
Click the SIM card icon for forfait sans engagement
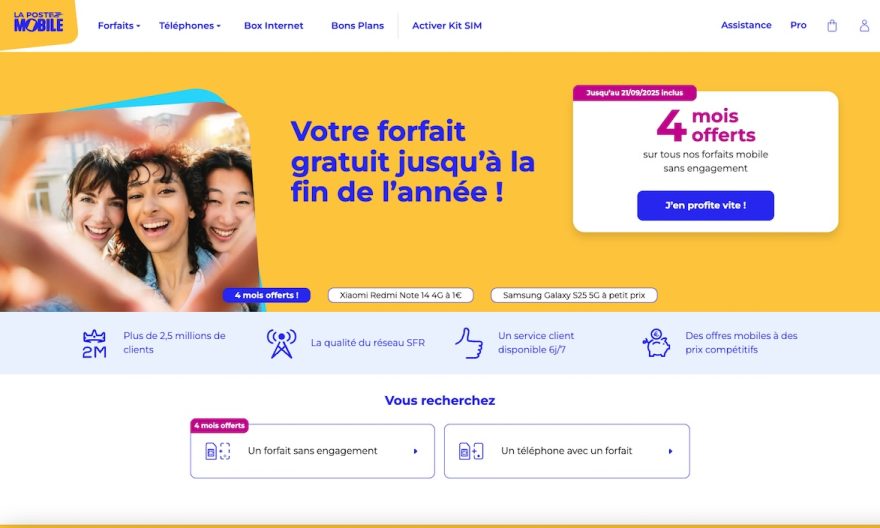[218, 451]
